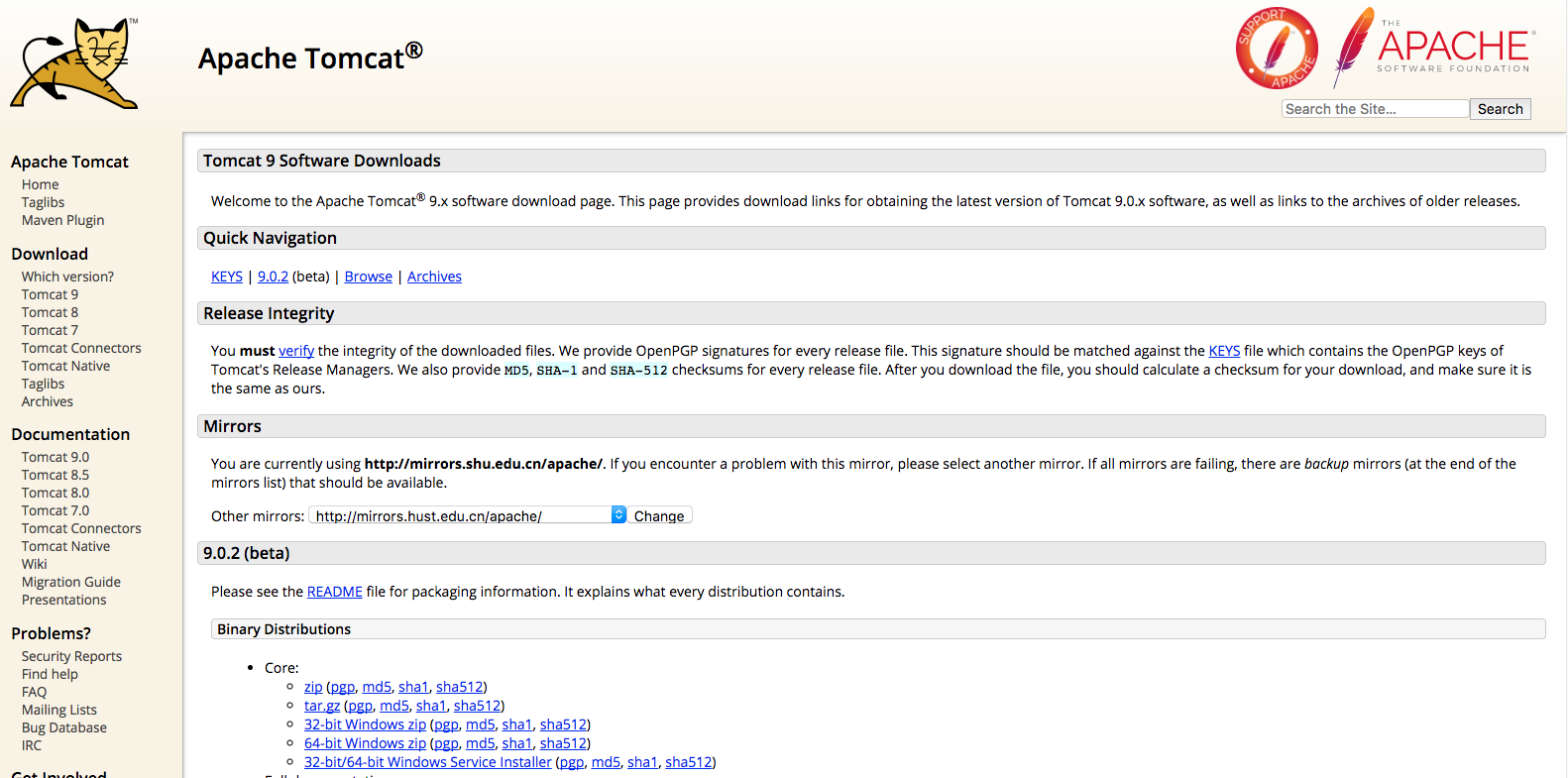Screen dimensions: 1568x778
Task: Go to Home in sidebar
Action: point(41,184)
